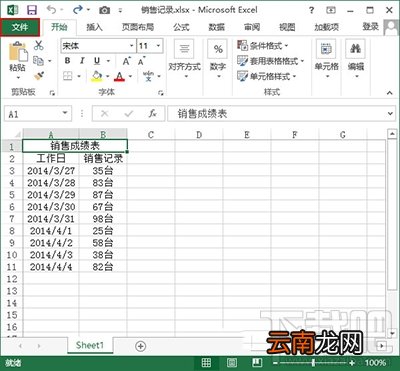Open the 对齐方式 alignment group
The width and height of the screenshot is (400, 371).
click(184, 60)
